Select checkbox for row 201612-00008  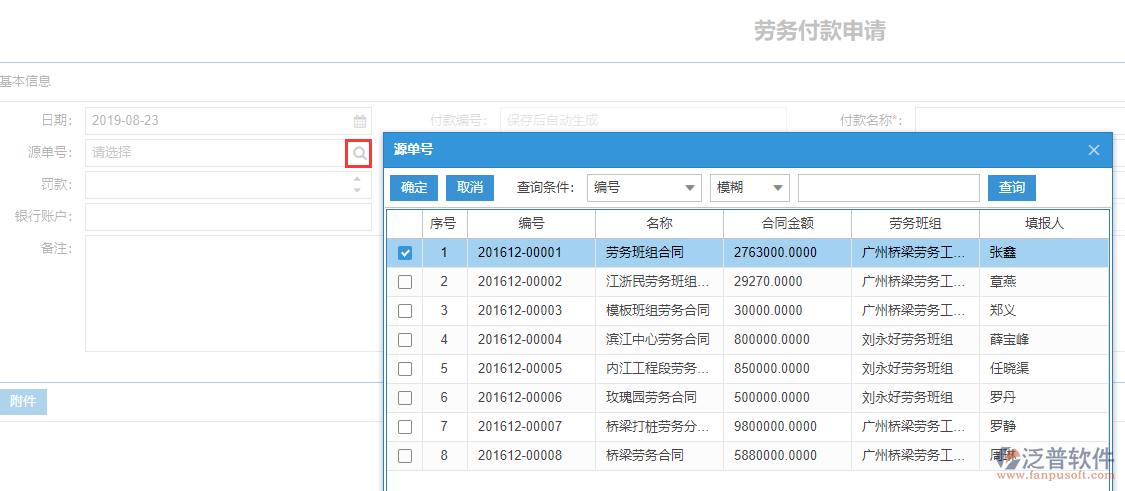coord(405,456)
